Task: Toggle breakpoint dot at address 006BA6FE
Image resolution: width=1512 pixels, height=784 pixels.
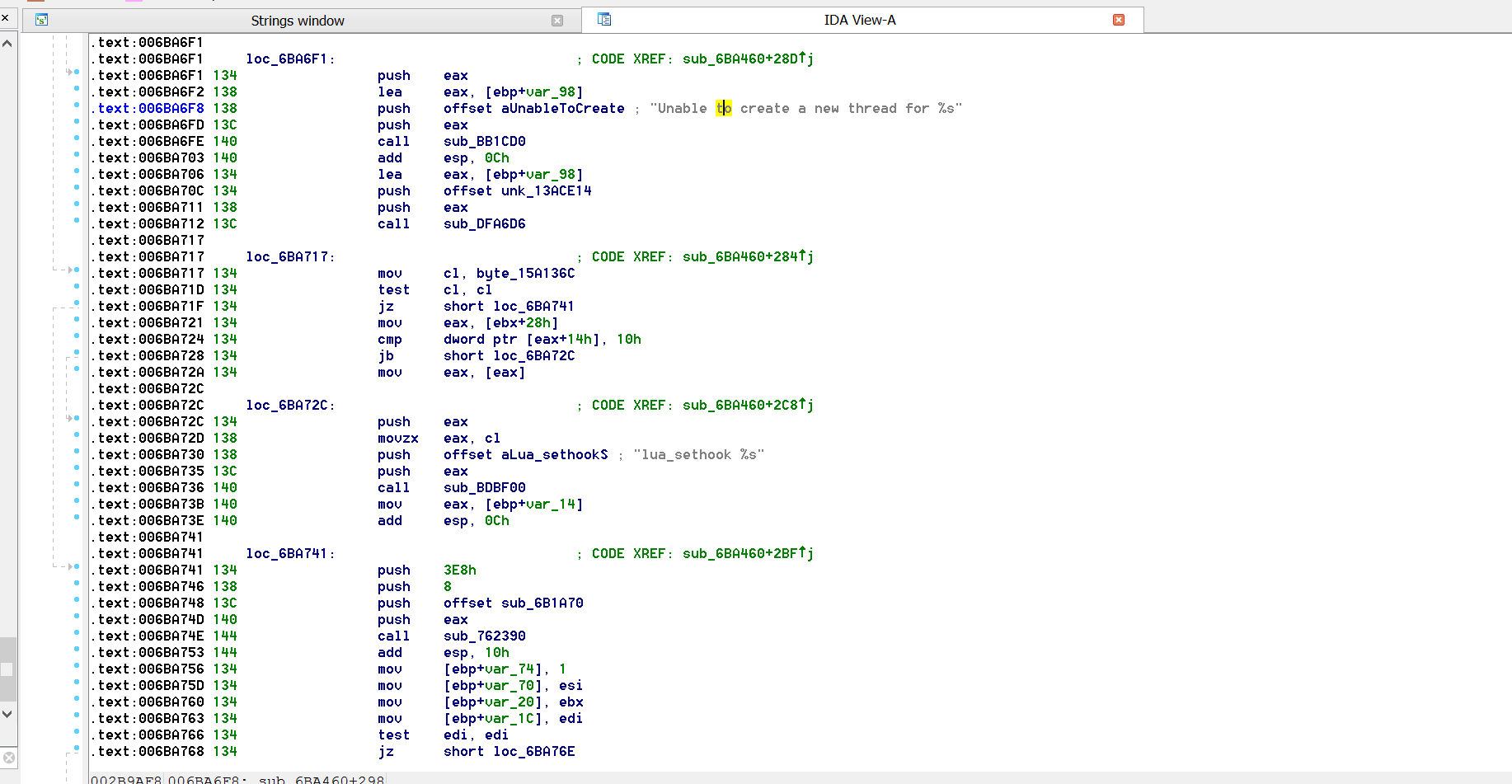Action: pyautogui.click(x=77, y=138)
